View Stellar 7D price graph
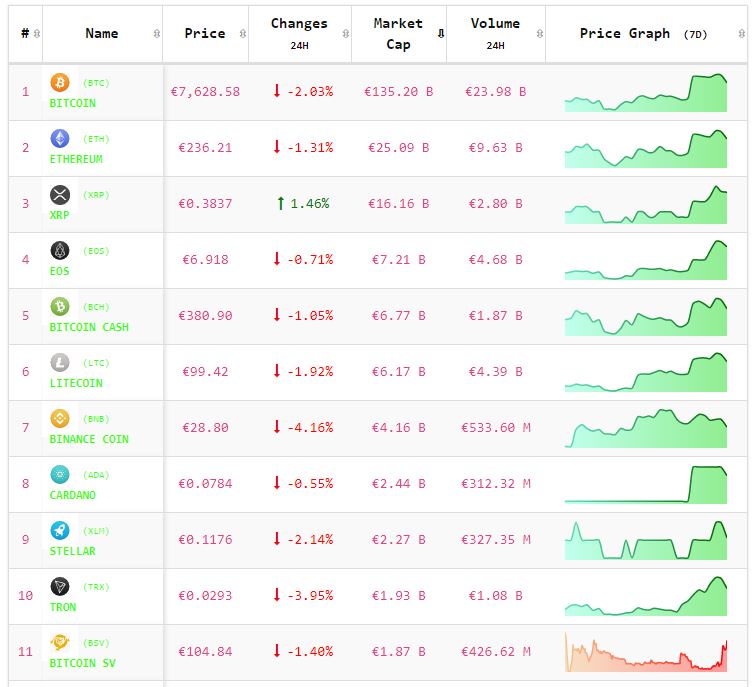 [646, 540]
